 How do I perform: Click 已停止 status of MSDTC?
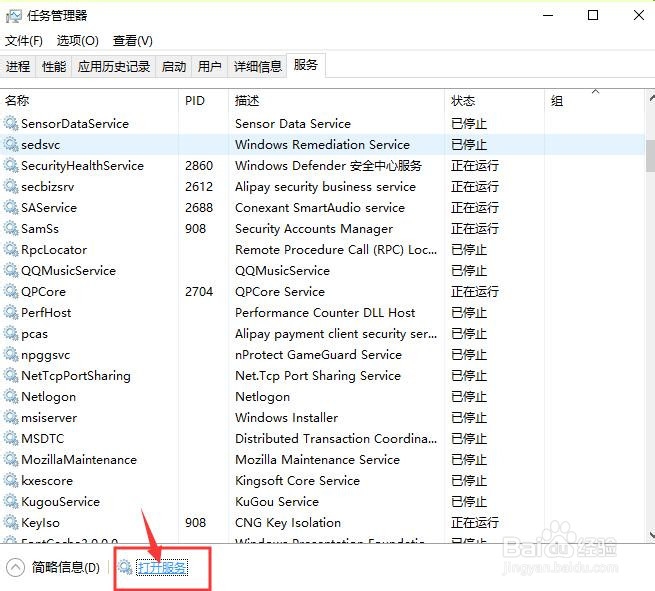click(469, 438)
